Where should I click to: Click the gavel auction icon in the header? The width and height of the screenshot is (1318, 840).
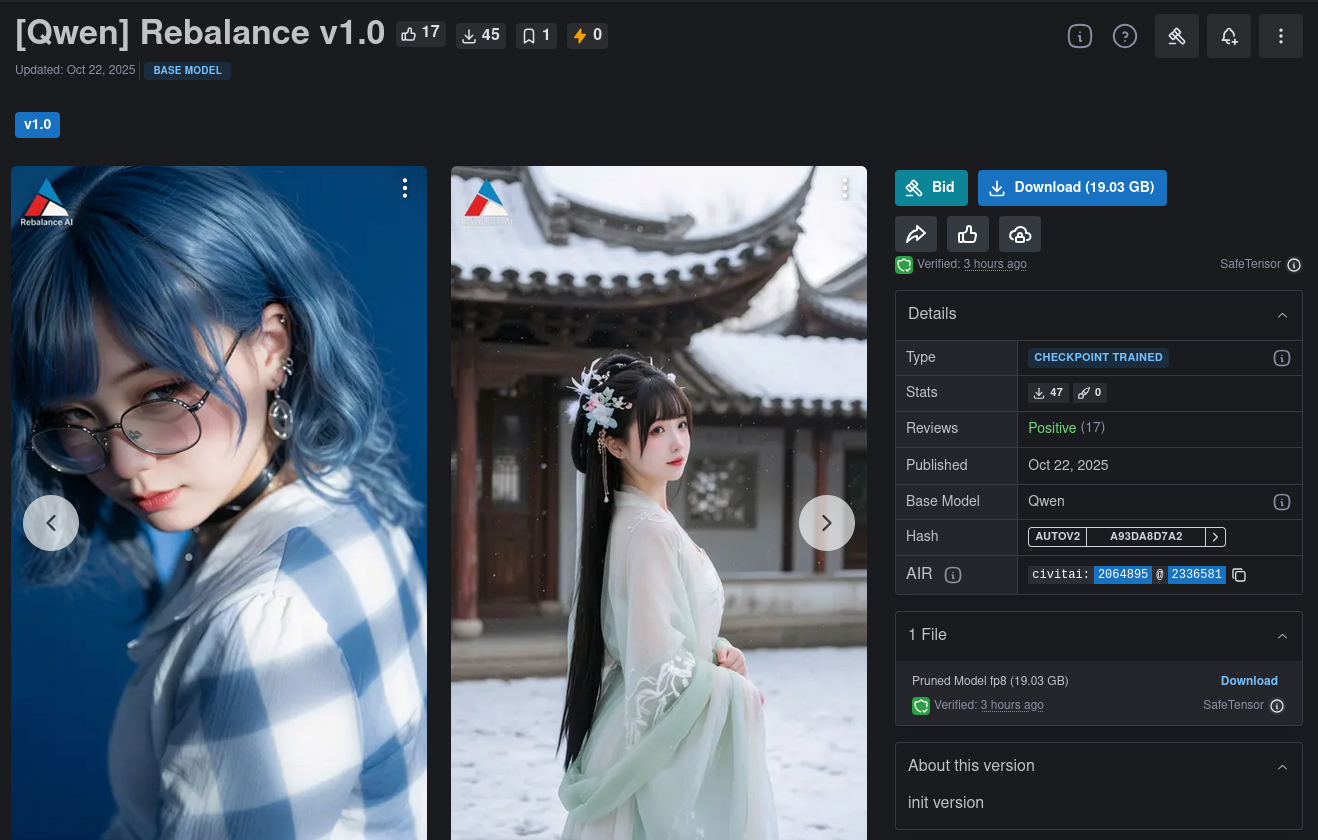click(x=1177, y=36)
